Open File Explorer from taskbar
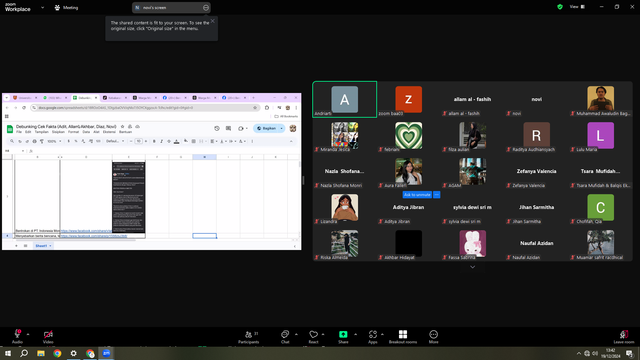 click(41, 353)
